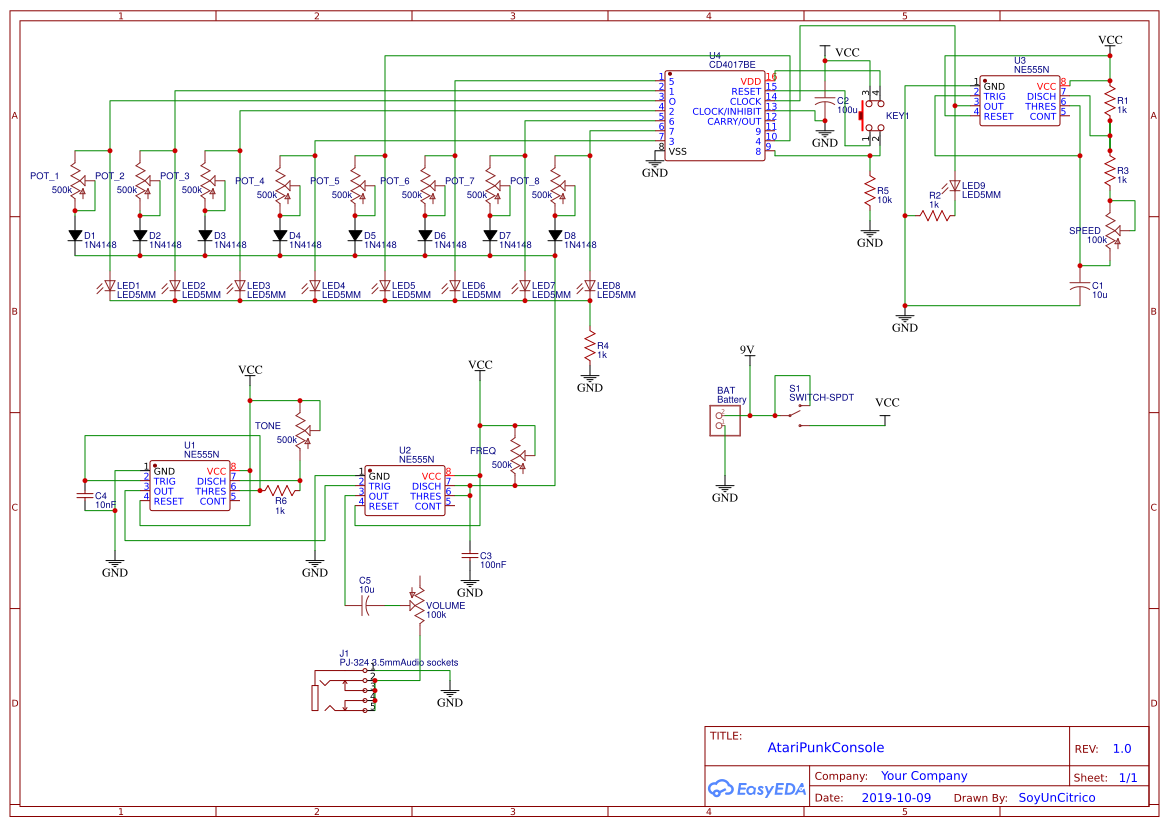Click the EasyEDA logo in title block
The image size is (1169, 827).
point(756,788)
